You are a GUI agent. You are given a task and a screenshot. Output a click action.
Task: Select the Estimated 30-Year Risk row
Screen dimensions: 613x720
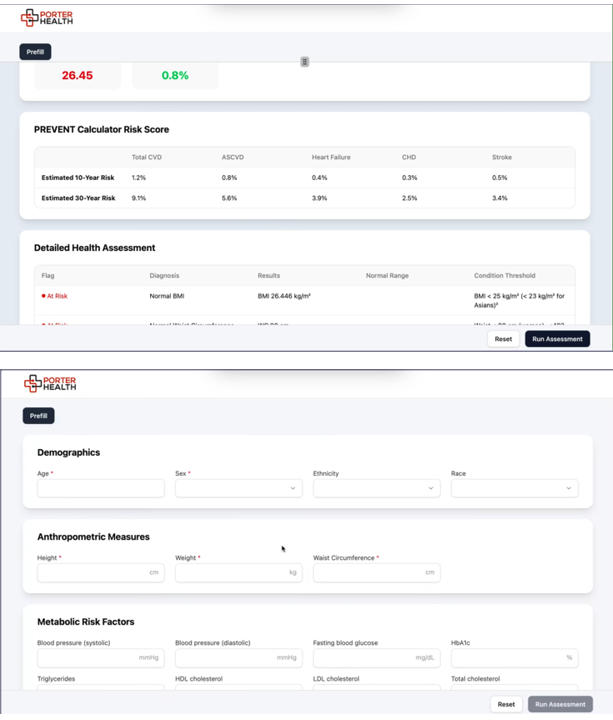[305, 198]
